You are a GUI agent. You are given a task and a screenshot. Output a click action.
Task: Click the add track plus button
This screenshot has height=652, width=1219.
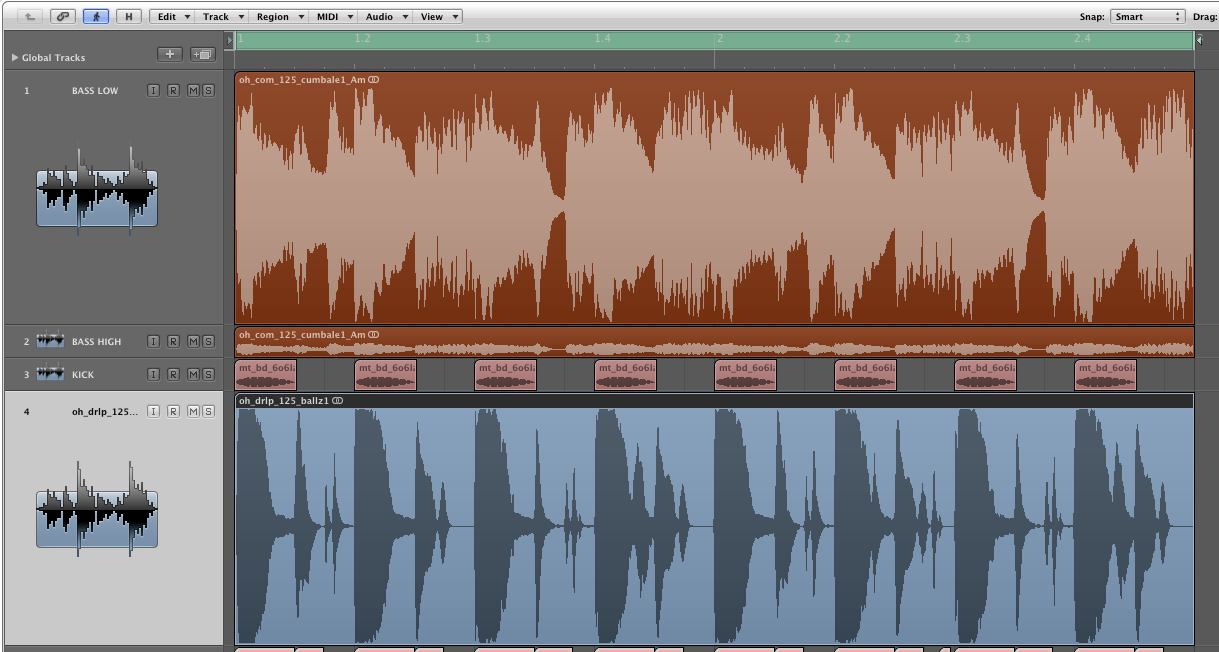170,55
